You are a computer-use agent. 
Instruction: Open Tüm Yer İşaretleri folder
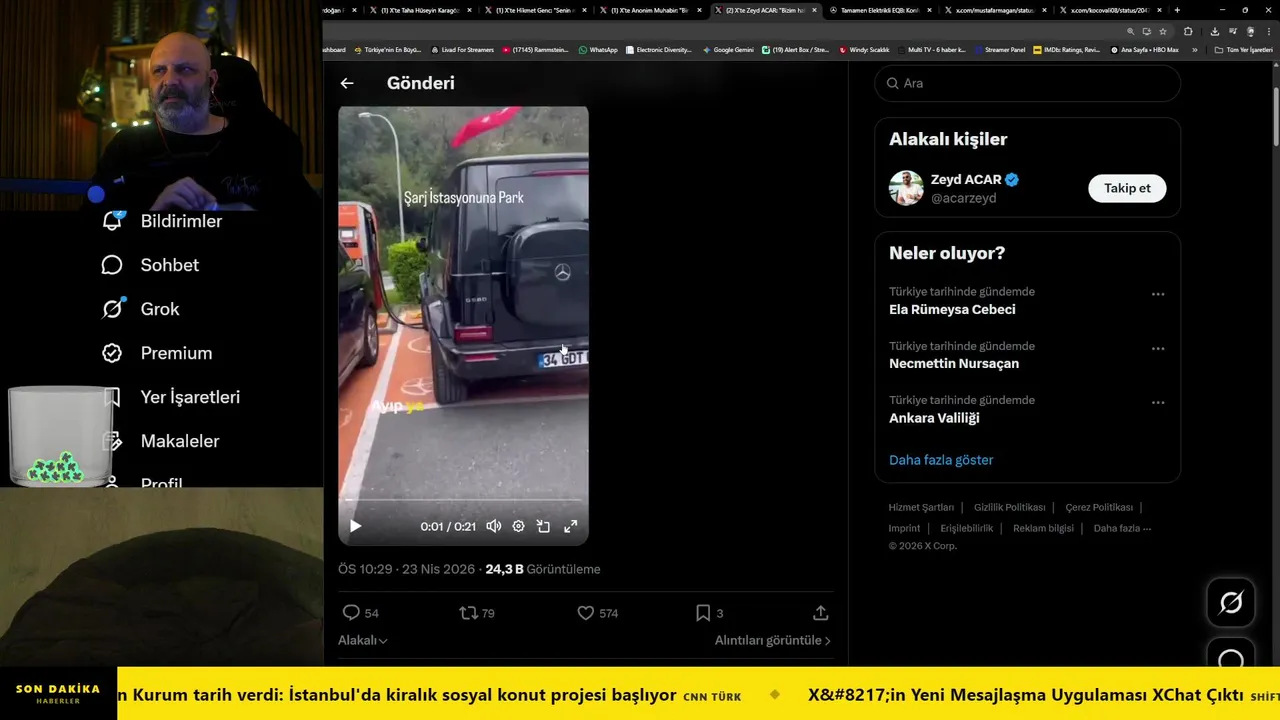pos(1243,49)
